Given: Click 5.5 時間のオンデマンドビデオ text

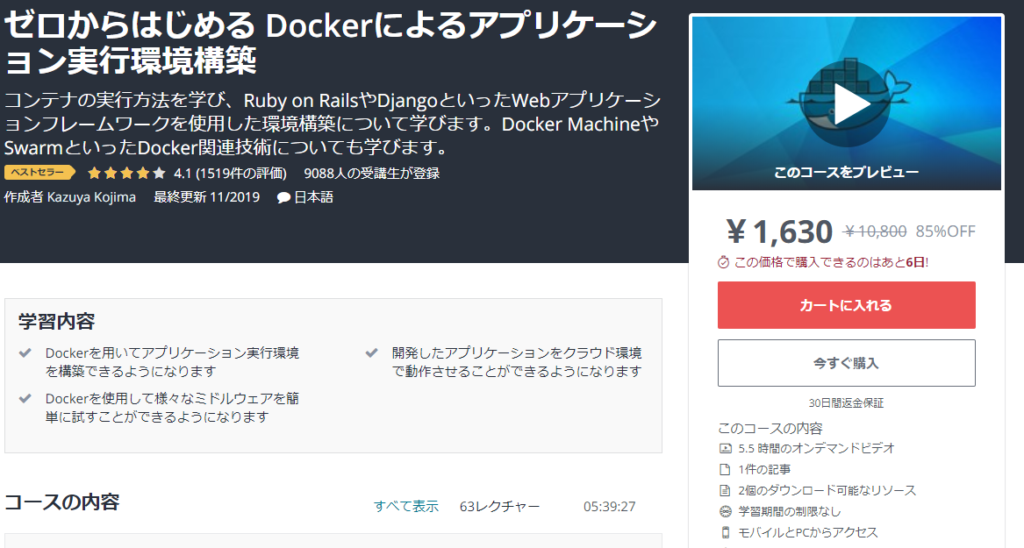Looking at the screenshot, I should pyautogui.click(x=816, y=448).
